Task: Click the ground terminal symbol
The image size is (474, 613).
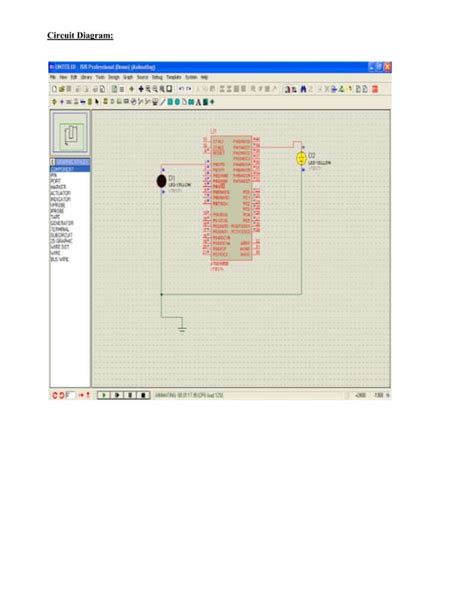Action: (x=182, y=328)
